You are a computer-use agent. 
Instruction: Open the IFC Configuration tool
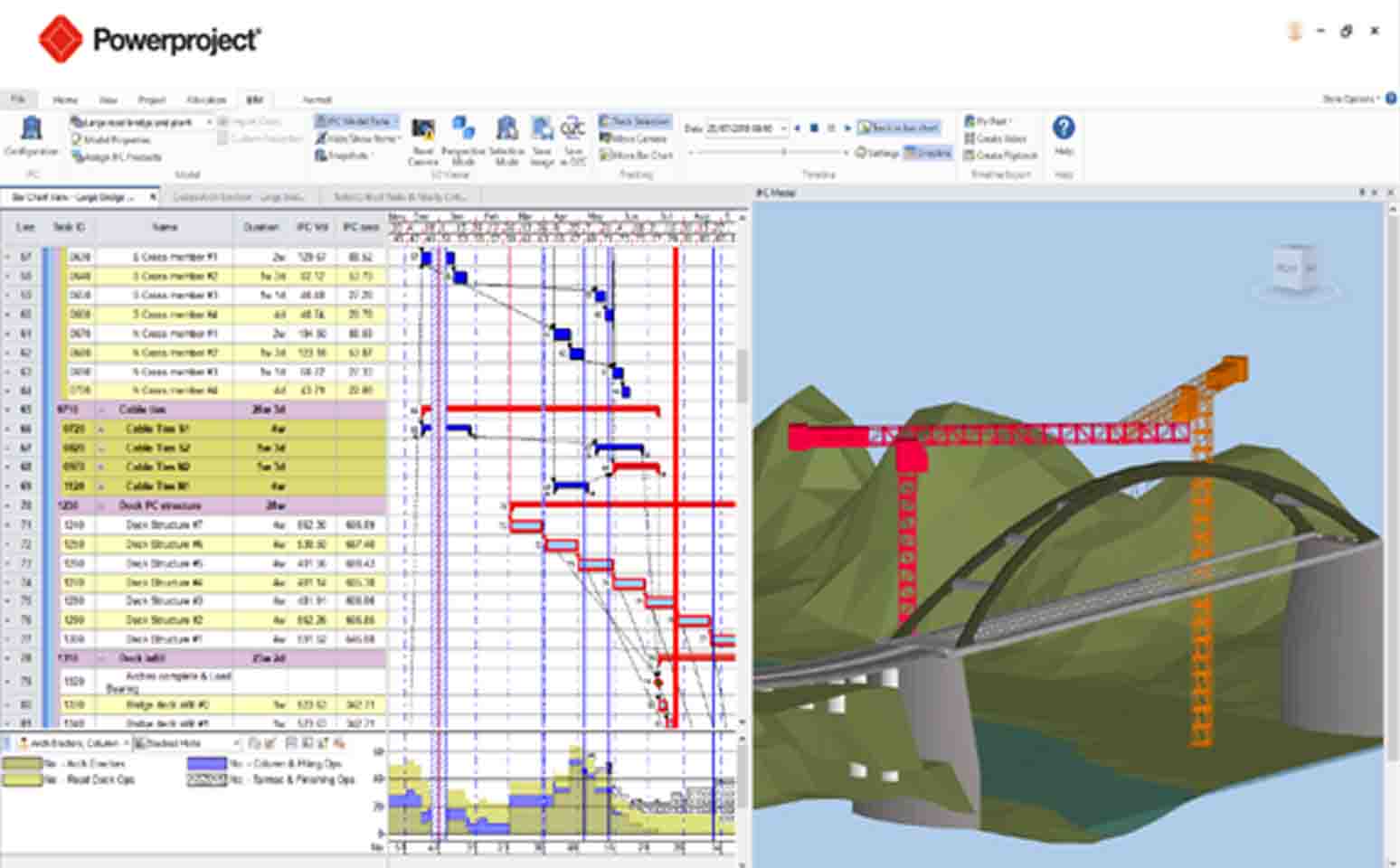32,137
